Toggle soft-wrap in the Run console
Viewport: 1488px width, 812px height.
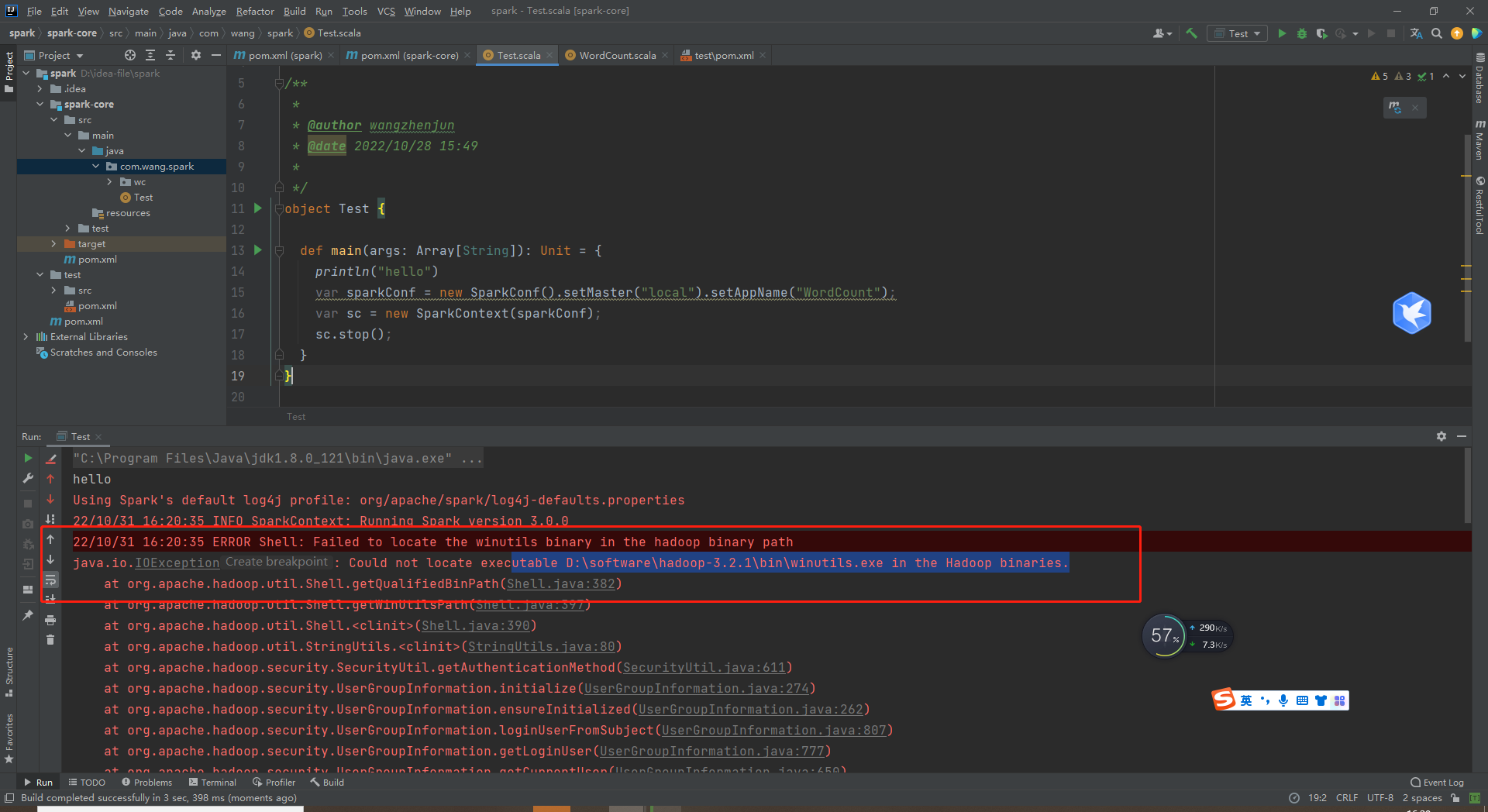click(x=50, y=580)
